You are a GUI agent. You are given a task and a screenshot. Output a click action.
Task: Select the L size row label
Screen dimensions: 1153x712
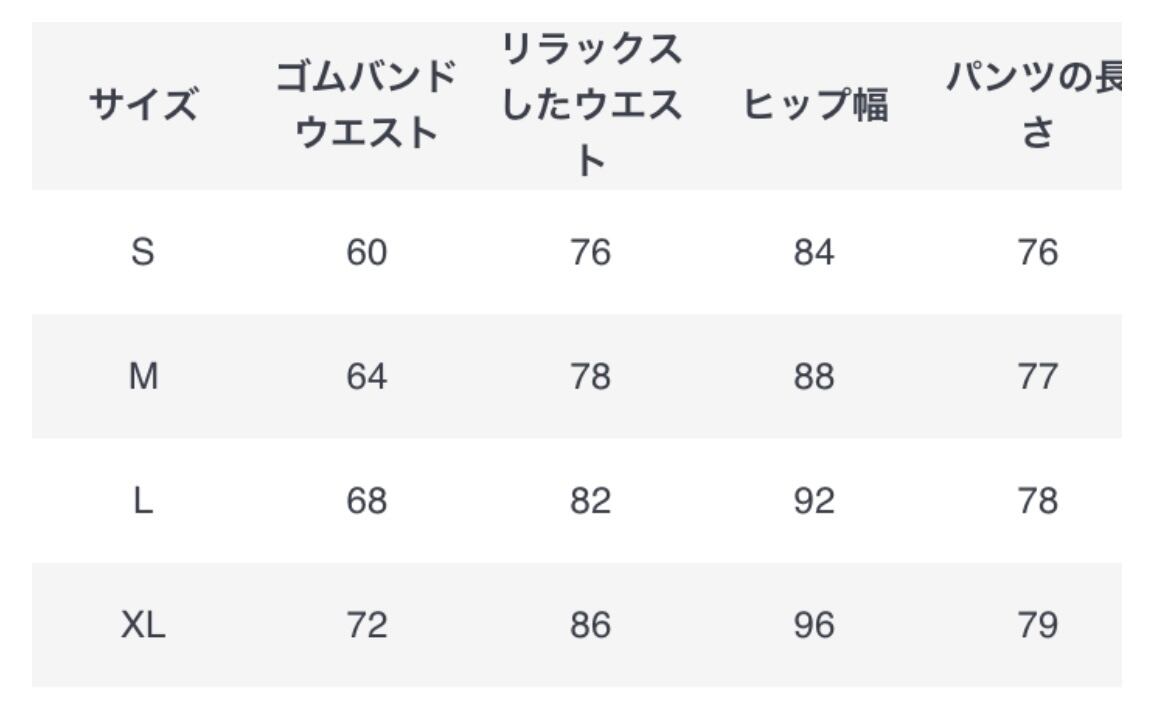tap(143, 501)
